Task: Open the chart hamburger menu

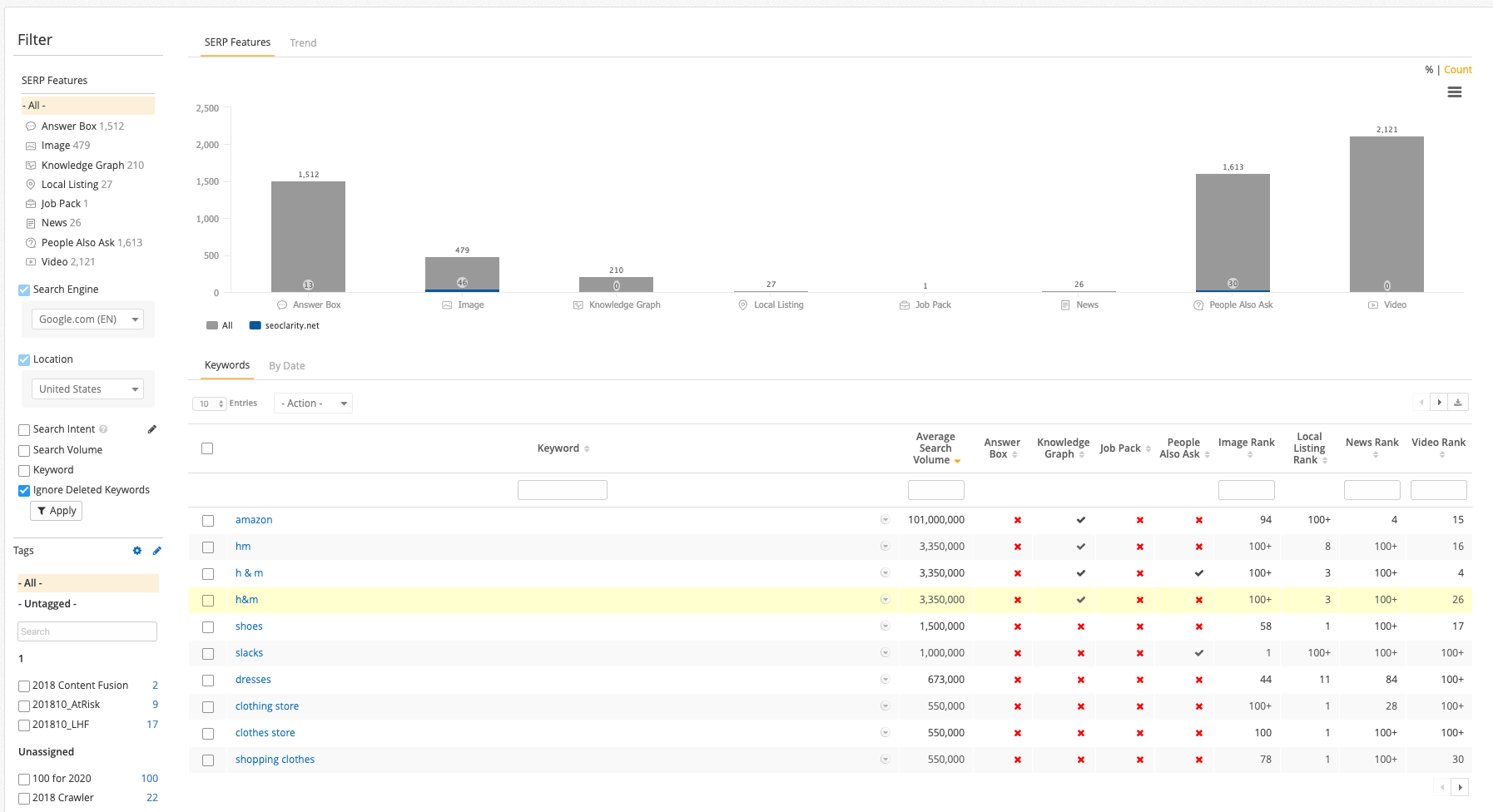Action: pos(1455,92)
